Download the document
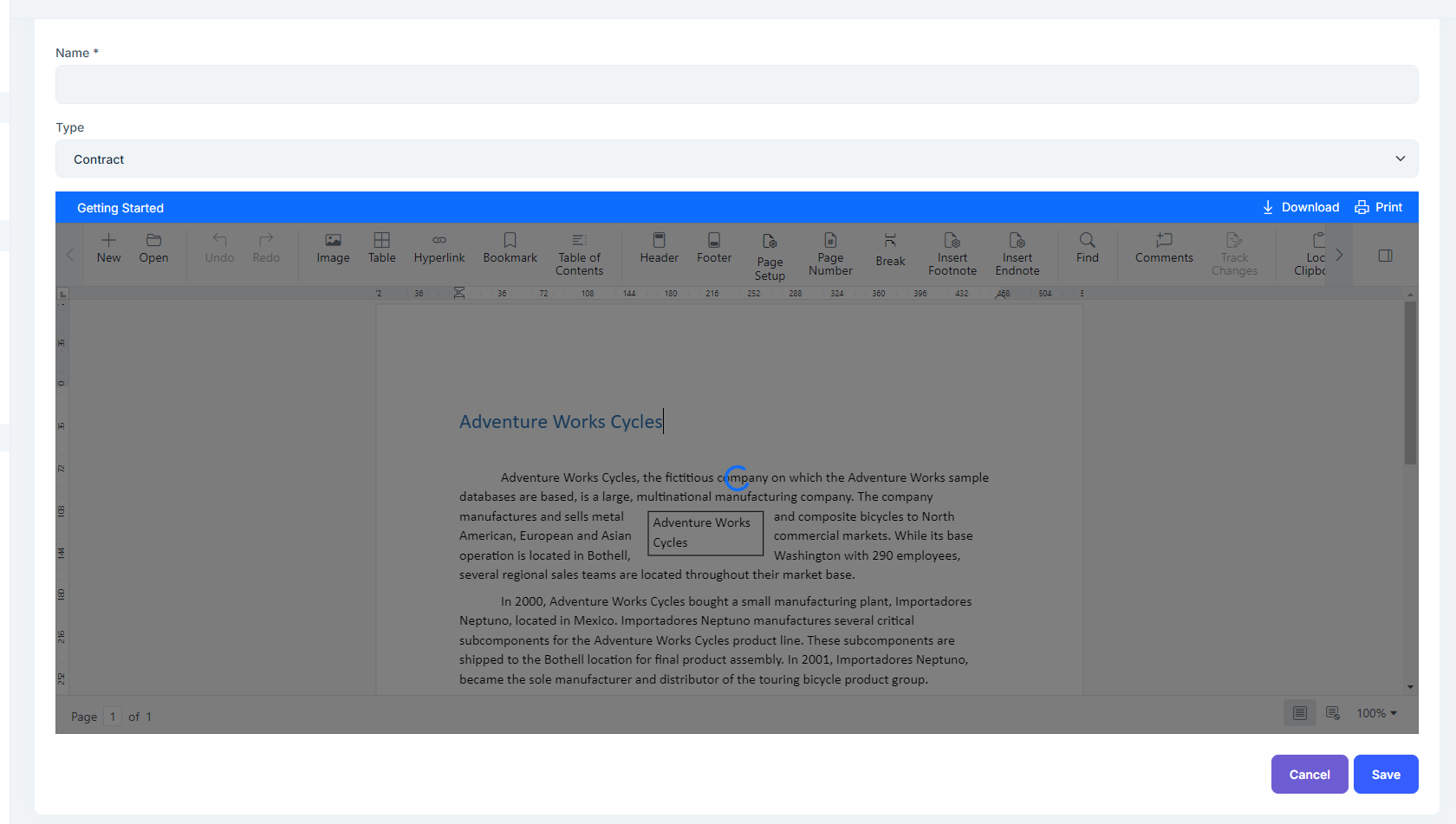 [x=1301, y=207]
